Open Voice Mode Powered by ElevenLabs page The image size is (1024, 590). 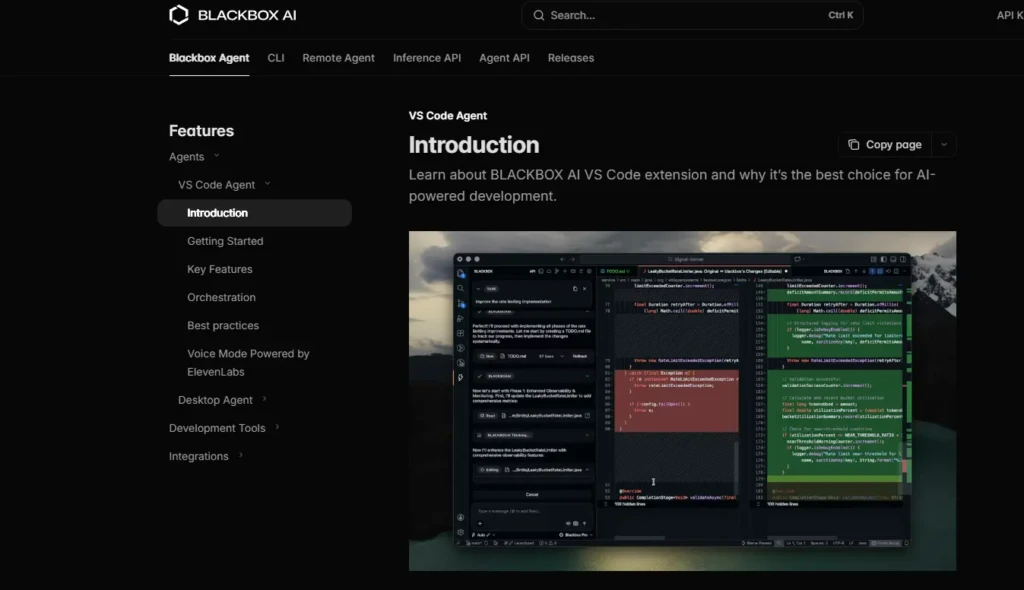[x=248, y=363]
